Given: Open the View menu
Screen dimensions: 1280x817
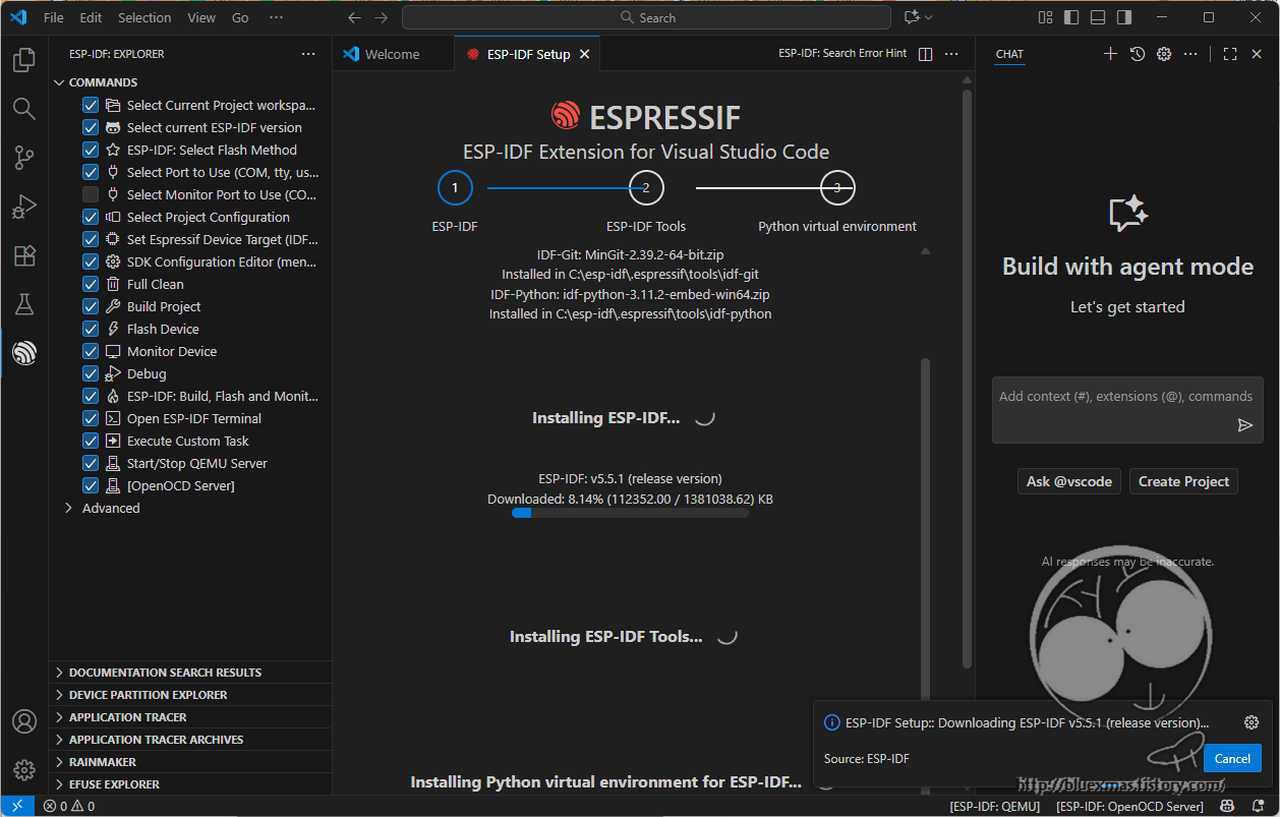Looking at the screenshot, I should pos(201,18).
